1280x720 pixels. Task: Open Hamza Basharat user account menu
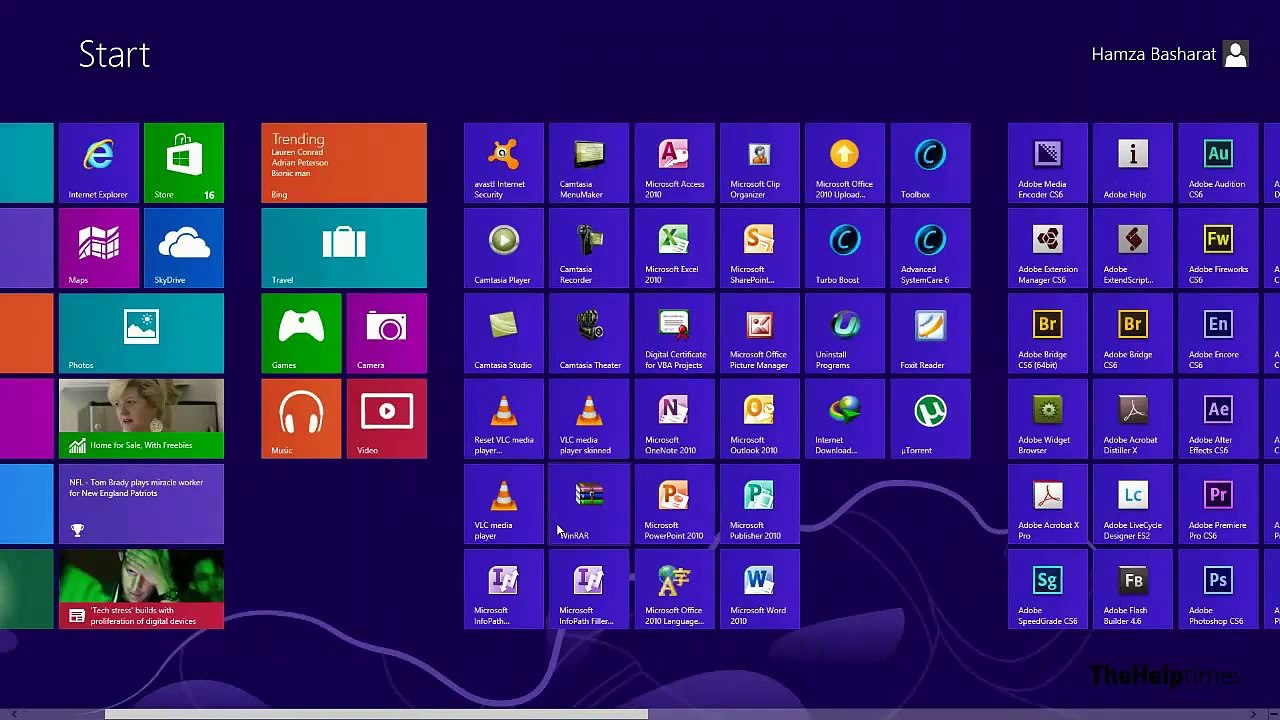click(x=1170, y=54)
